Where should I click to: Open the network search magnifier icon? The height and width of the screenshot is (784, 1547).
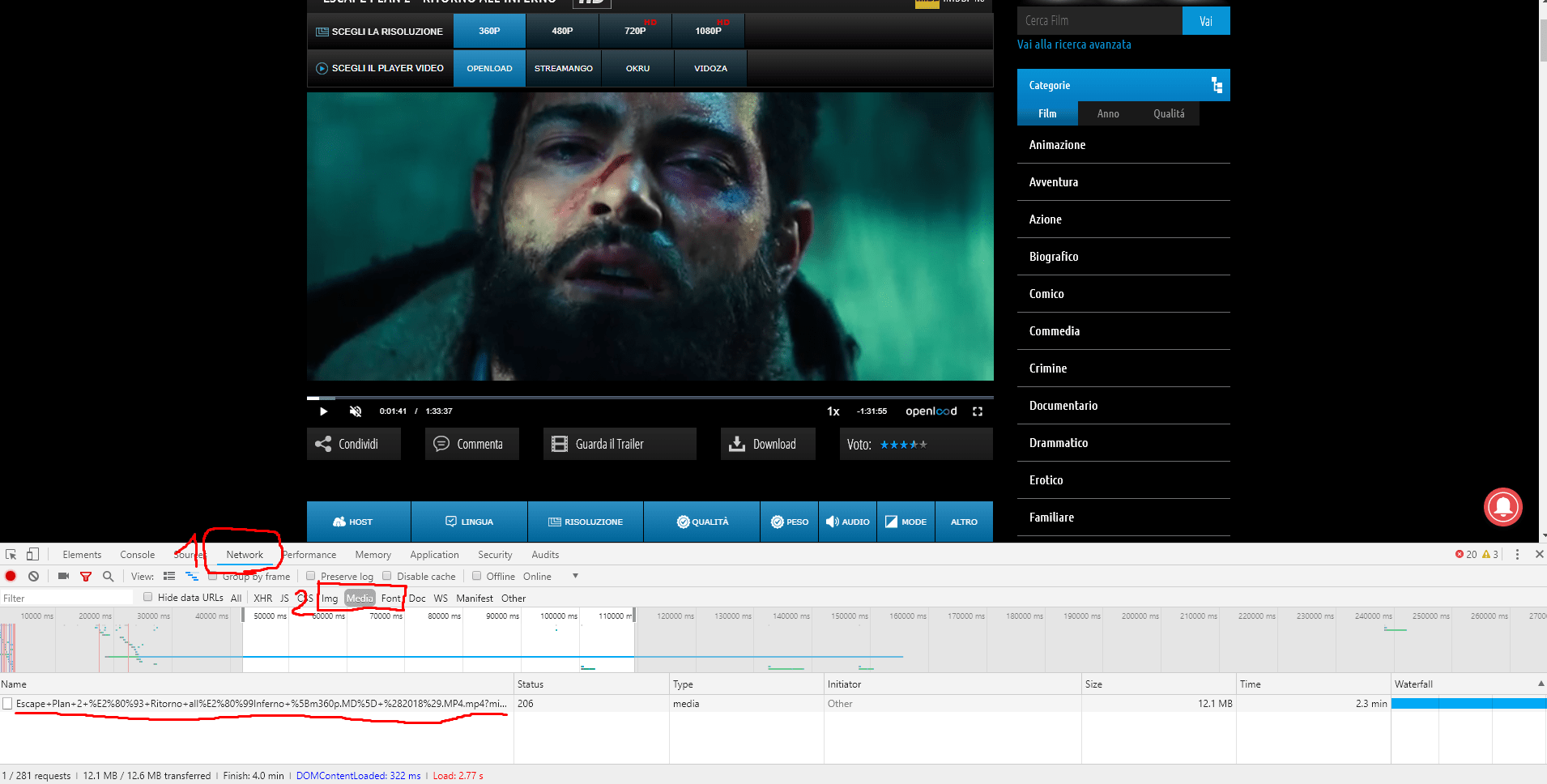pyautogui.click(x=108, y=577)
